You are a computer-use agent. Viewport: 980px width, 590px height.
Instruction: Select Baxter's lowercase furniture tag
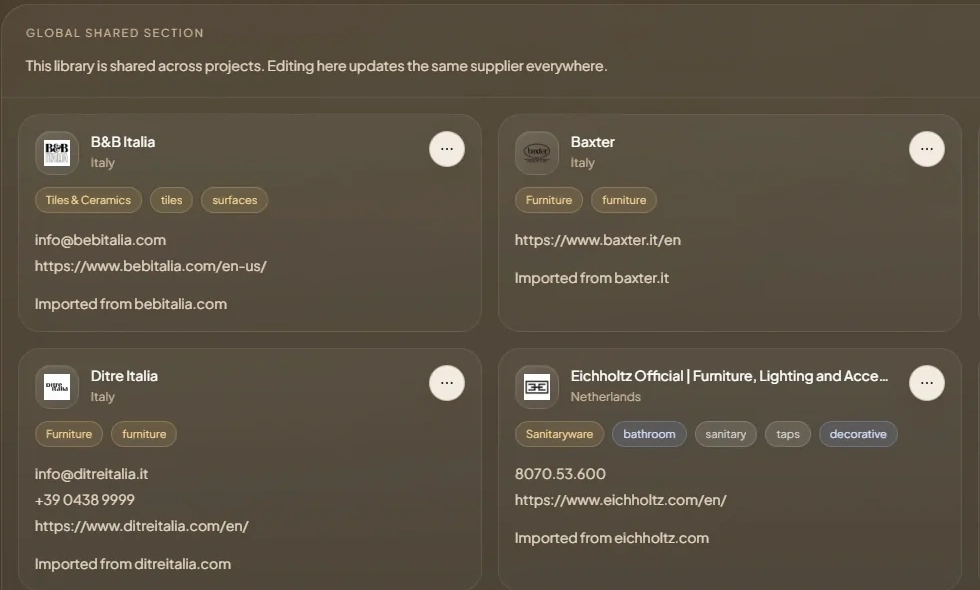624,200
